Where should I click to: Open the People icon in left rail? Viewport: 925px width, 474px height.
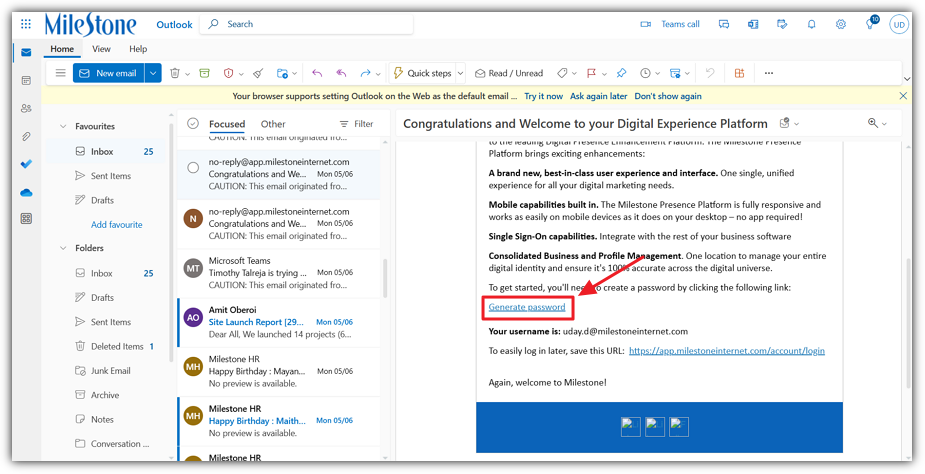(x=26, y=109)
